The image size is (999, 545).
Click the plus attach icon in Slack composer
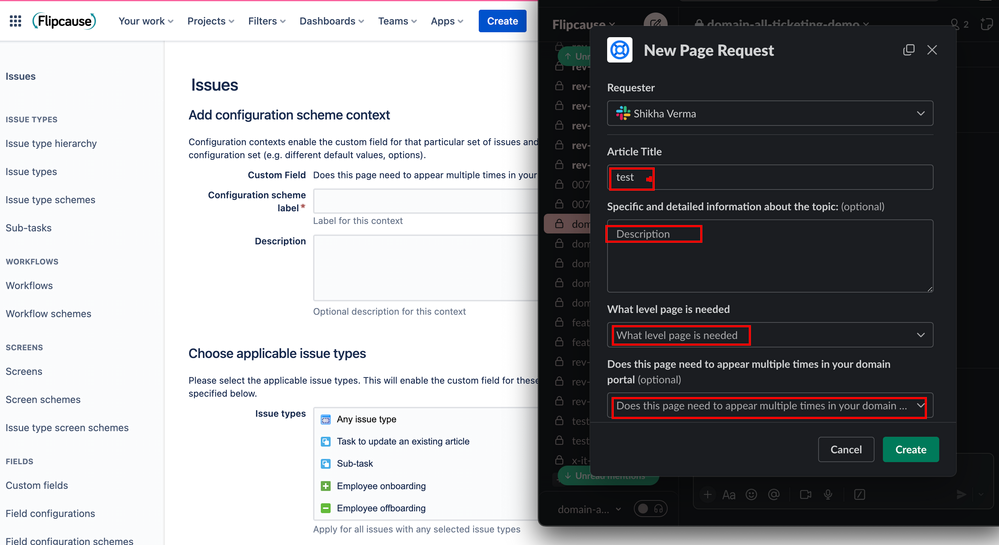(x=707, y=495)
